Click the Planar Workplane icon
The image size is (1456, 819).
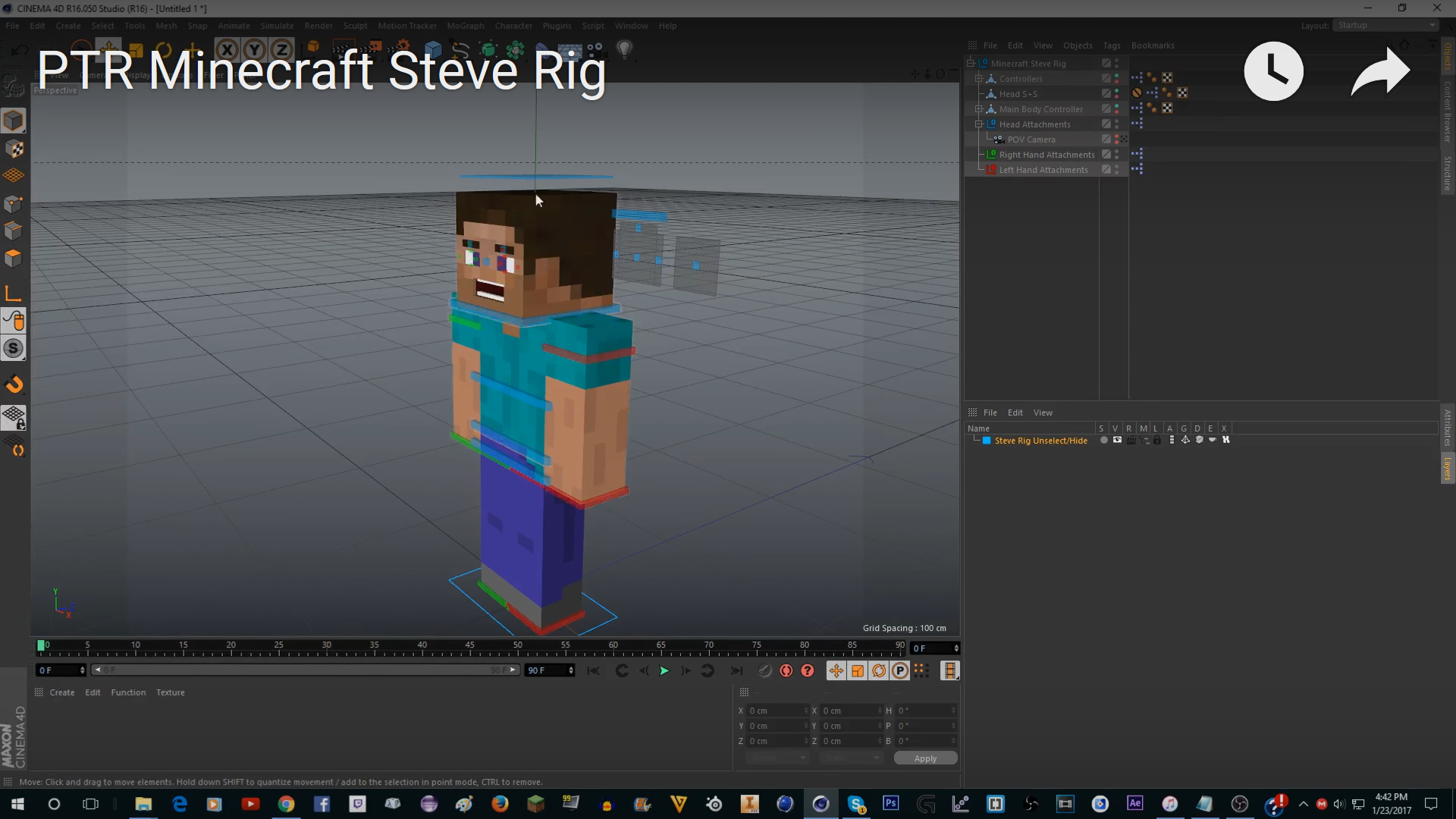pos(14,447)
